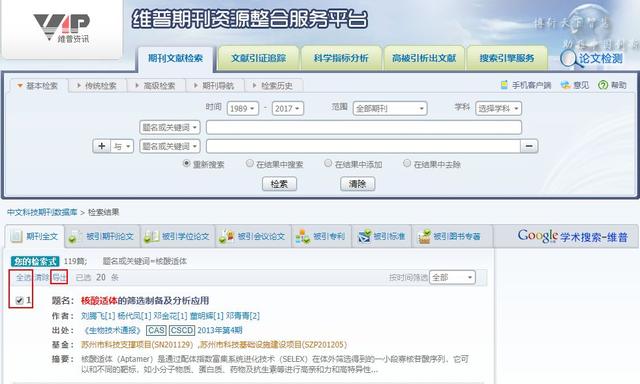
Task: Click the 手机客户端 phone icon
Action: point(504,85)
